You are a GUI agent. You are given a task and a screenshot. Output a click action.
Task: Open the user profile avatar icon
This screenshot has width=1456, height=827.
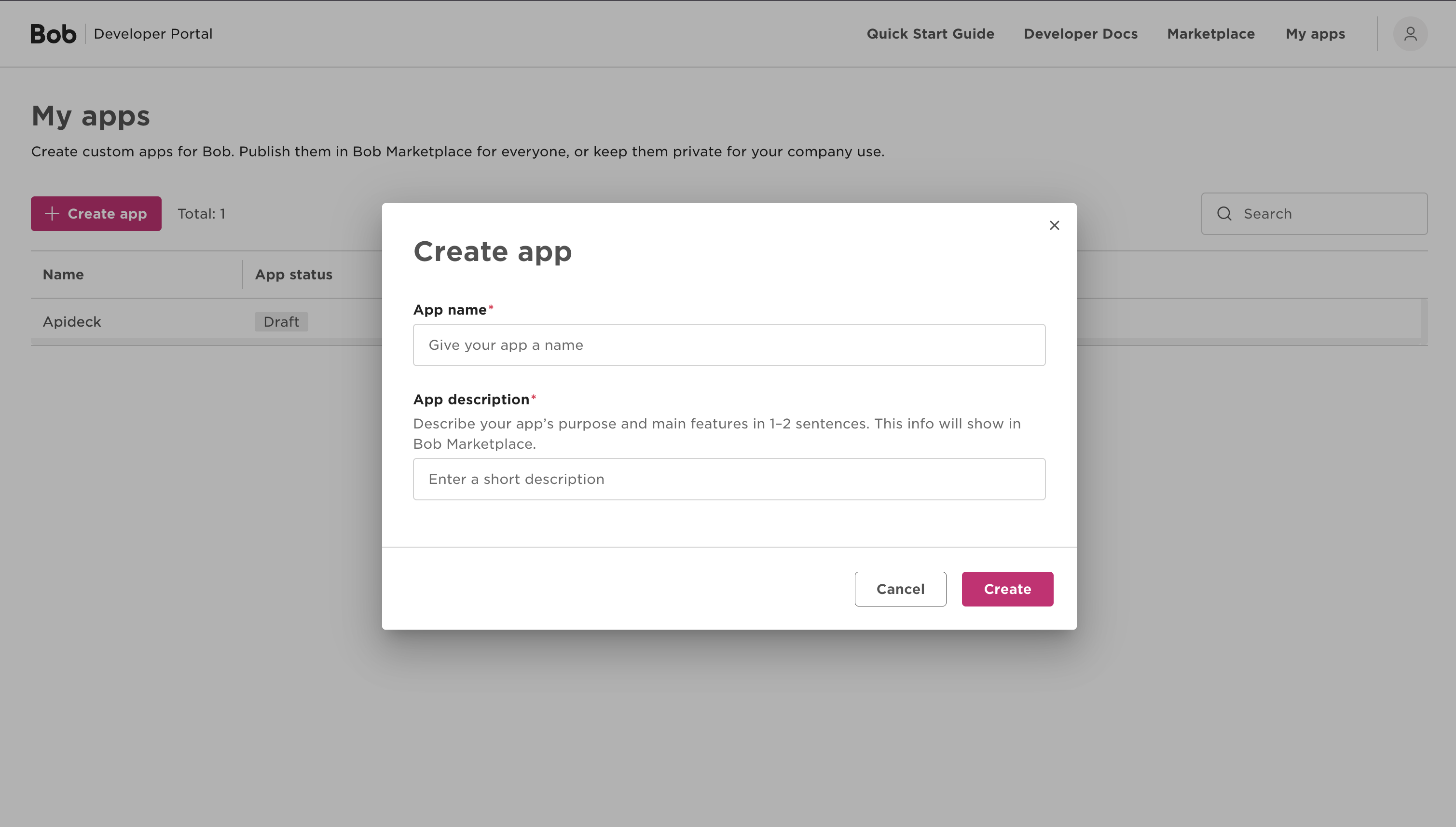[x=1410, y=34]
